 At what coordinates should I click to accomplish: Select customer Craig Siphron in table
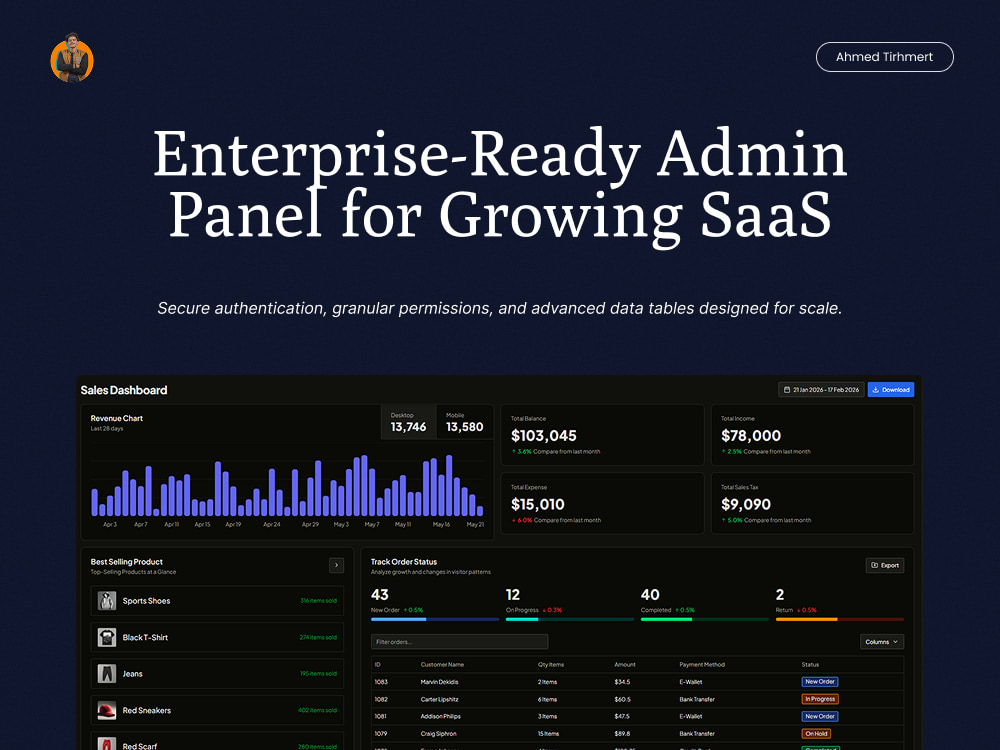438,733
